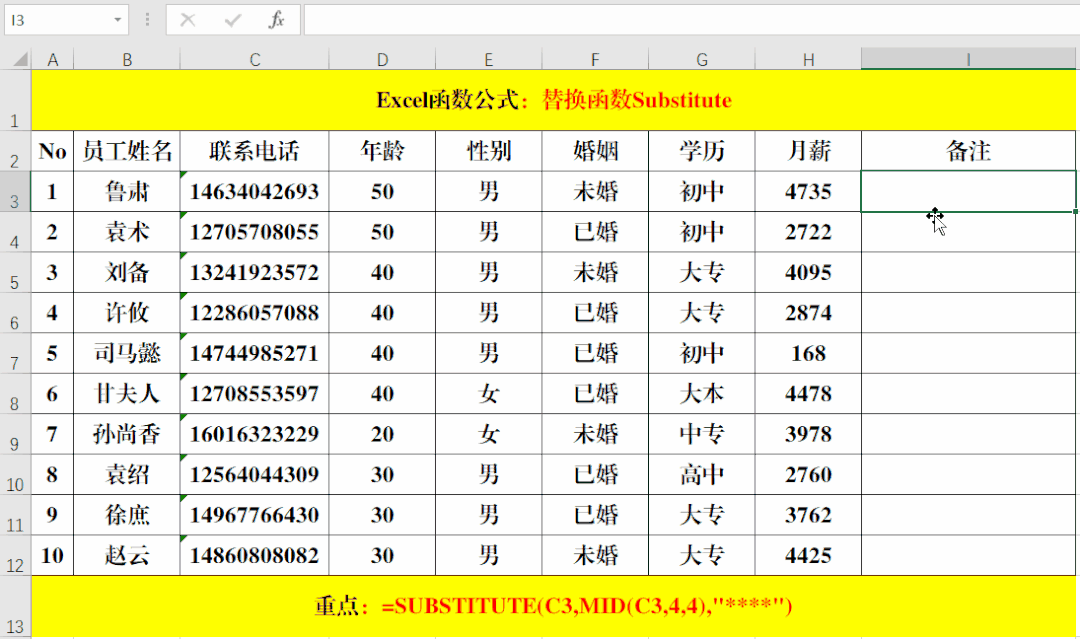Select column G header

[x=701, y=59]
